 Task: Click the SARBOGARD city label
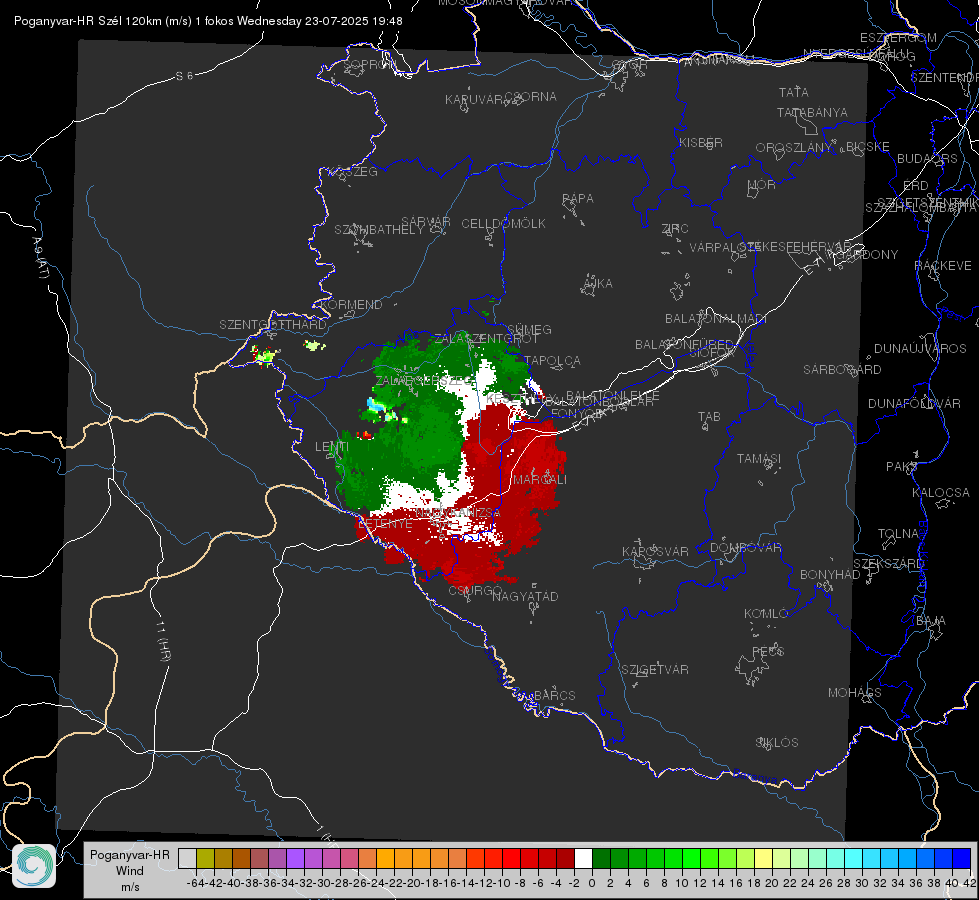842,370
